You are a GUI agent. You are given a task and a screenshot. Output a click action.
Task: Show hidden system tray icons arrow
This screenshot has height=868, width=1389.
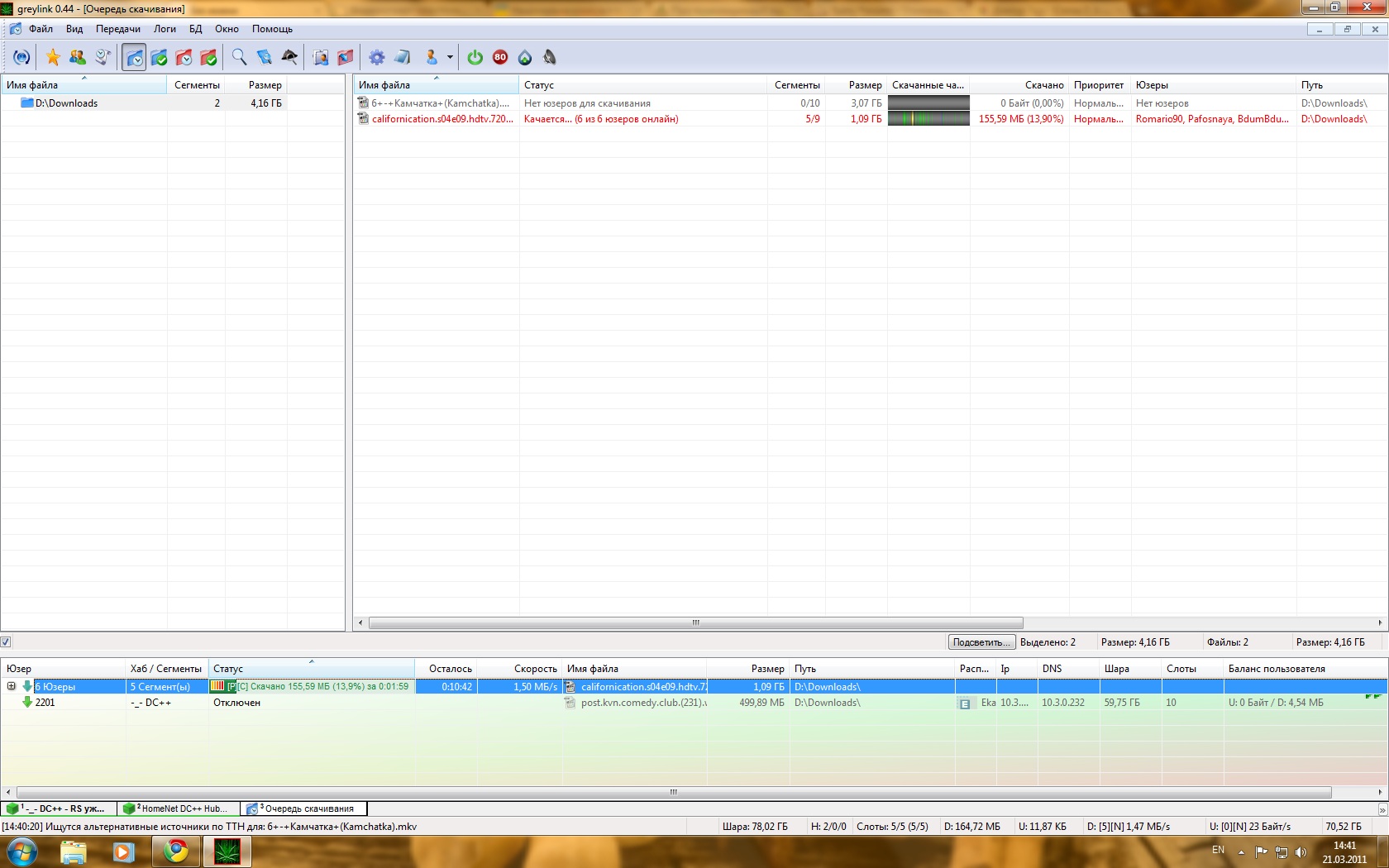point(1241,851)
